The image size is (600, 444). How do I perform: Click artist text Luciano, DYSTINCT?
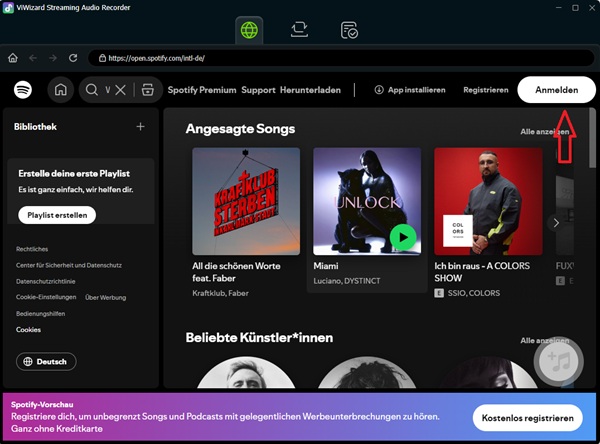[347, 281]
